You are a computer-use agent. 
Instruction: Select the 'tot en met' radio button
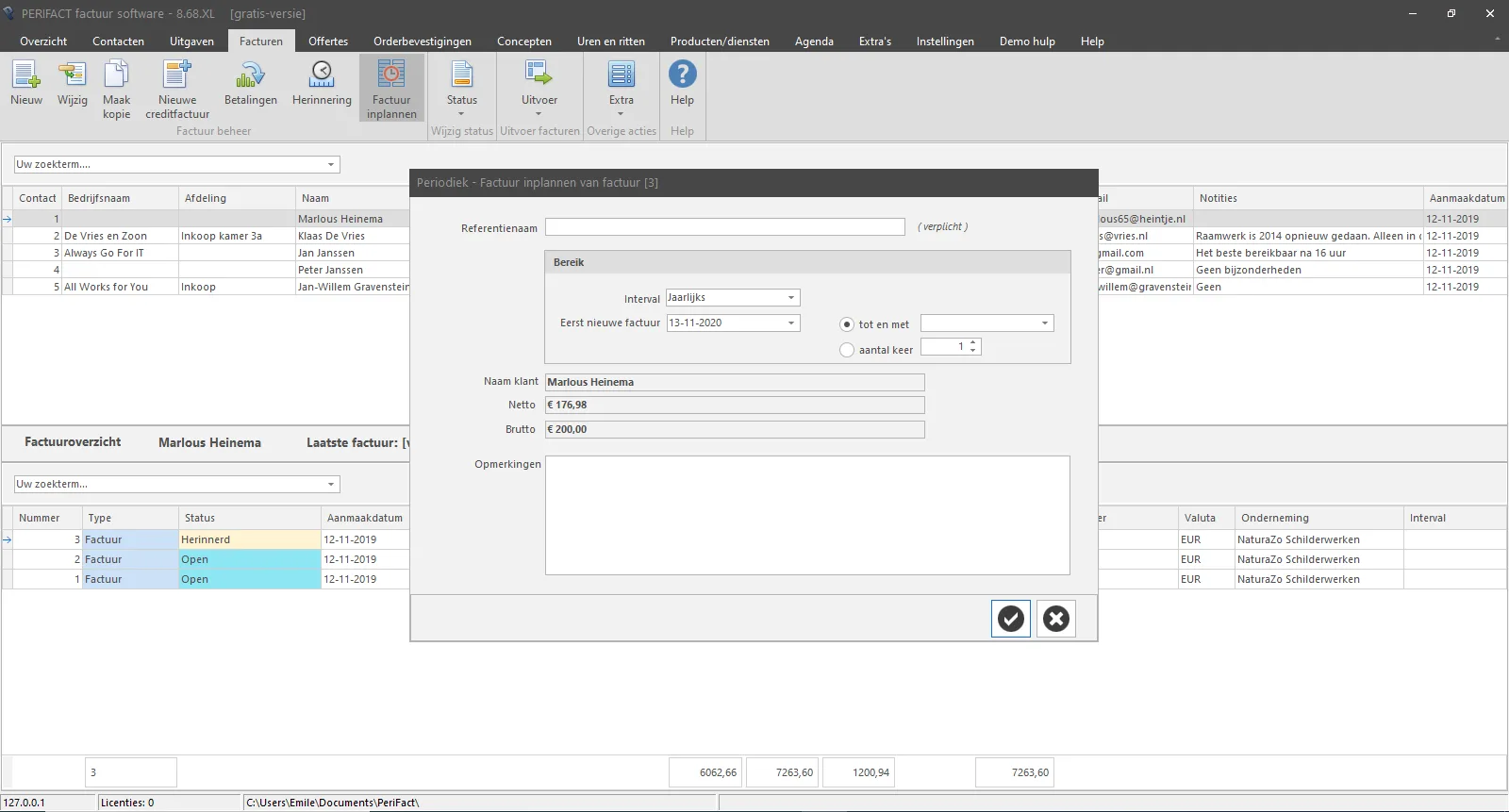pos(847,324)
